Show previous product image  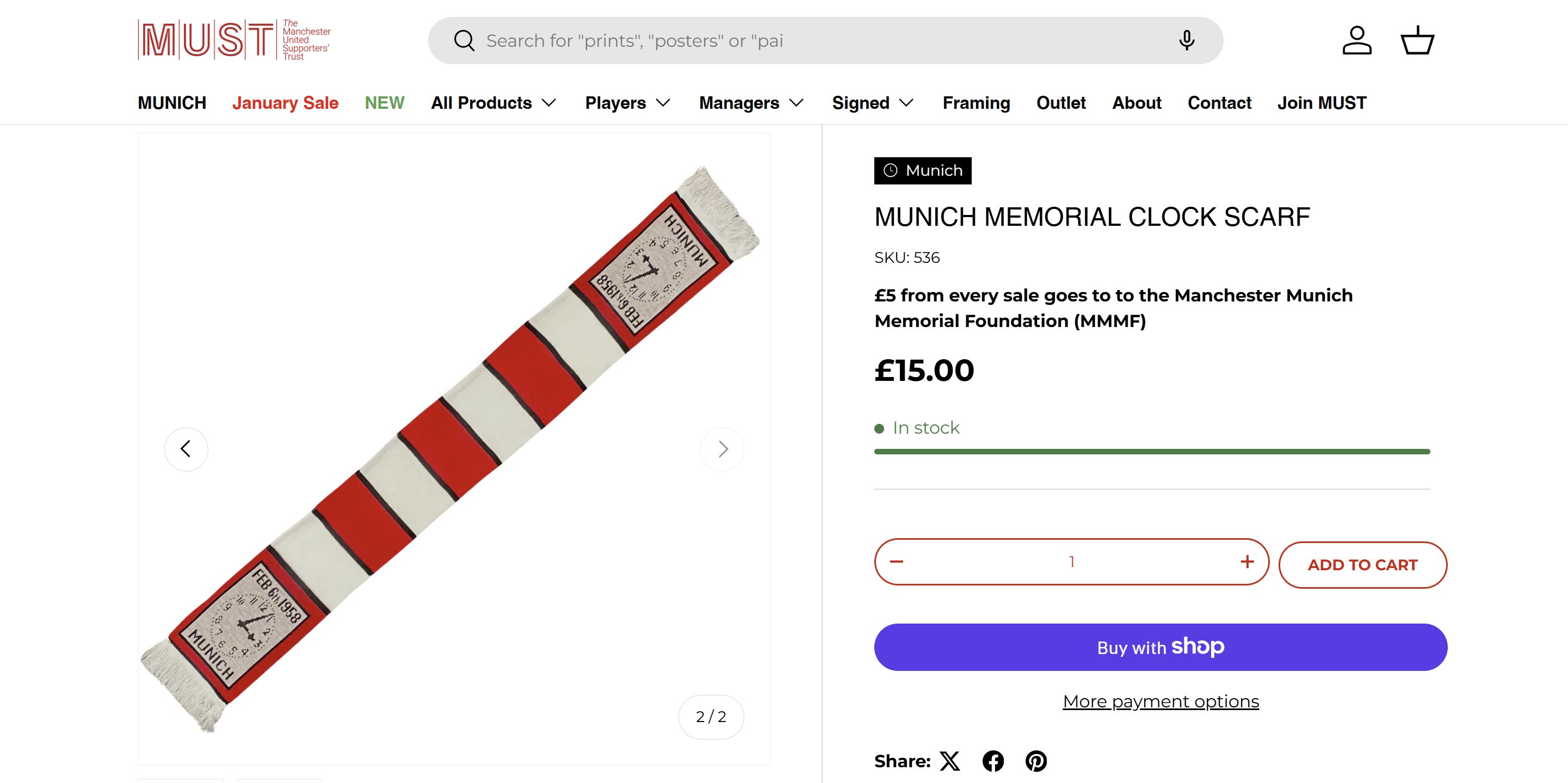(186, 449)
